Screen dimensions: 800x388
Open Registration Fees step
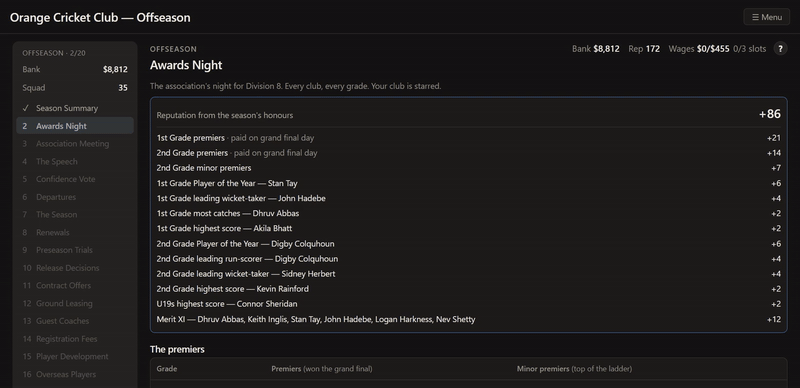[75, 339]
